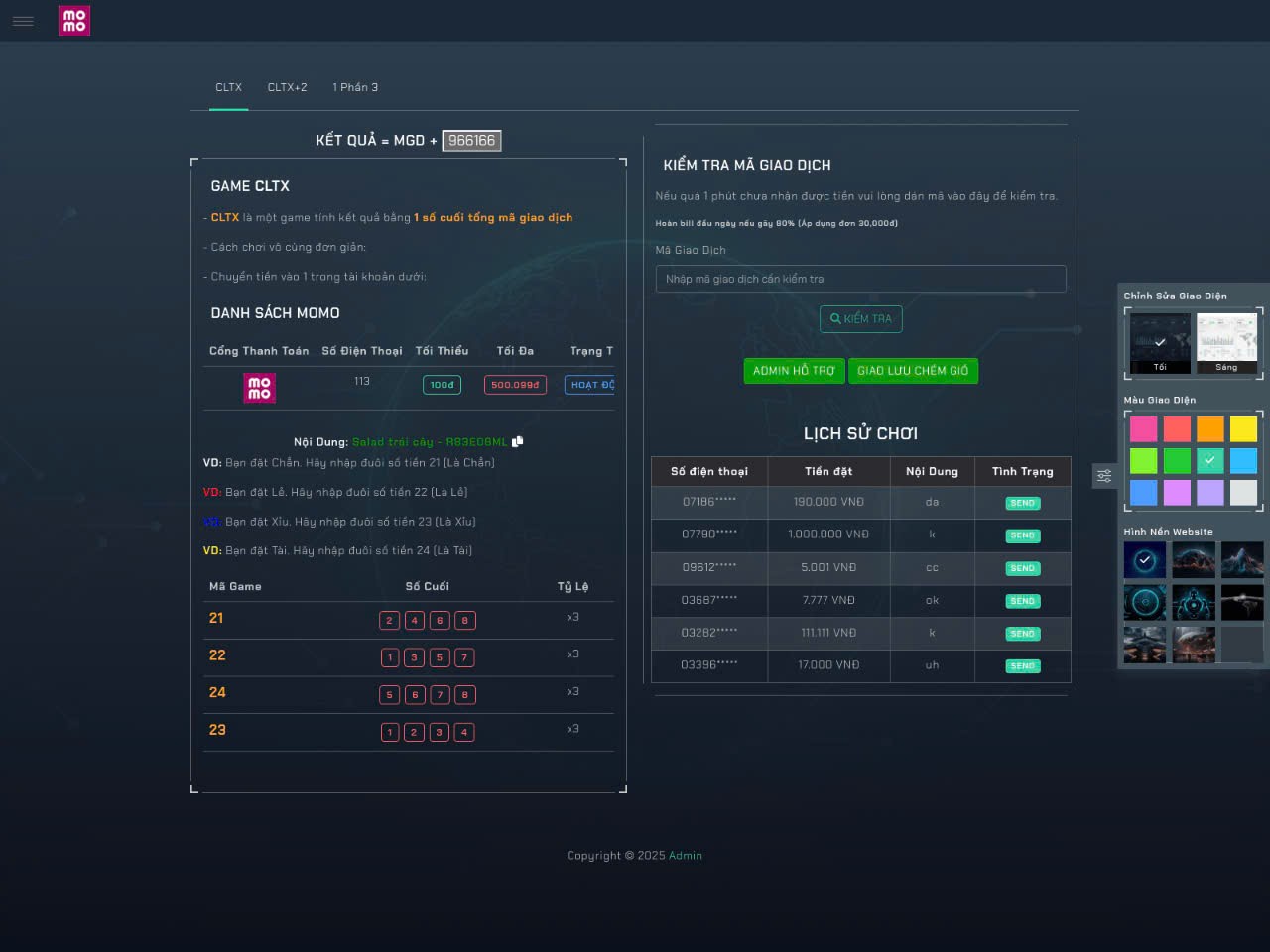1270x952 pixels.
Task: Toggle the interface settings panel handle
Action: click(1104, 477)
